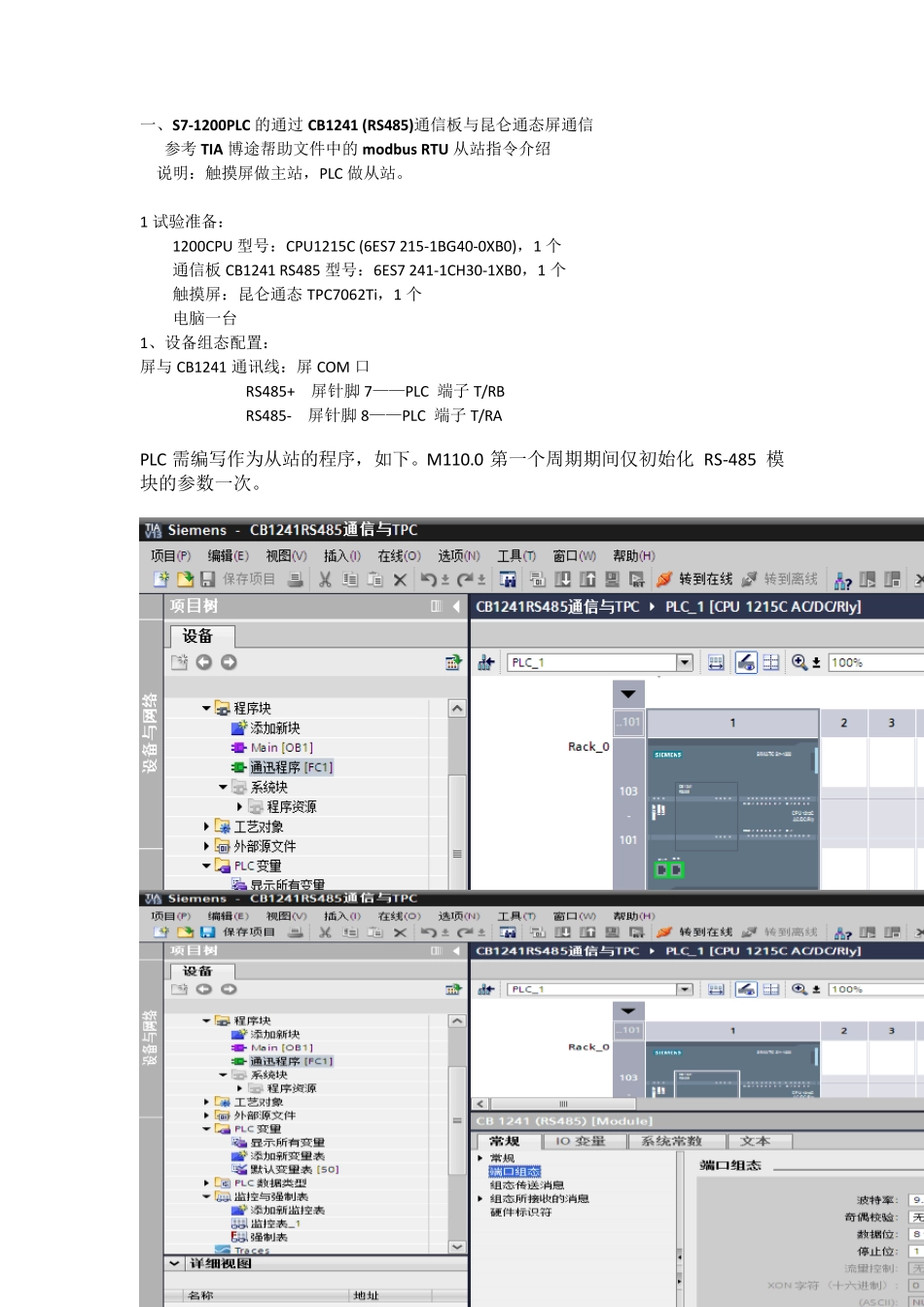Click the delete X icon in upper TIA toolbar
This screenshot has width=924, height=1307.
tap(400, 580)
